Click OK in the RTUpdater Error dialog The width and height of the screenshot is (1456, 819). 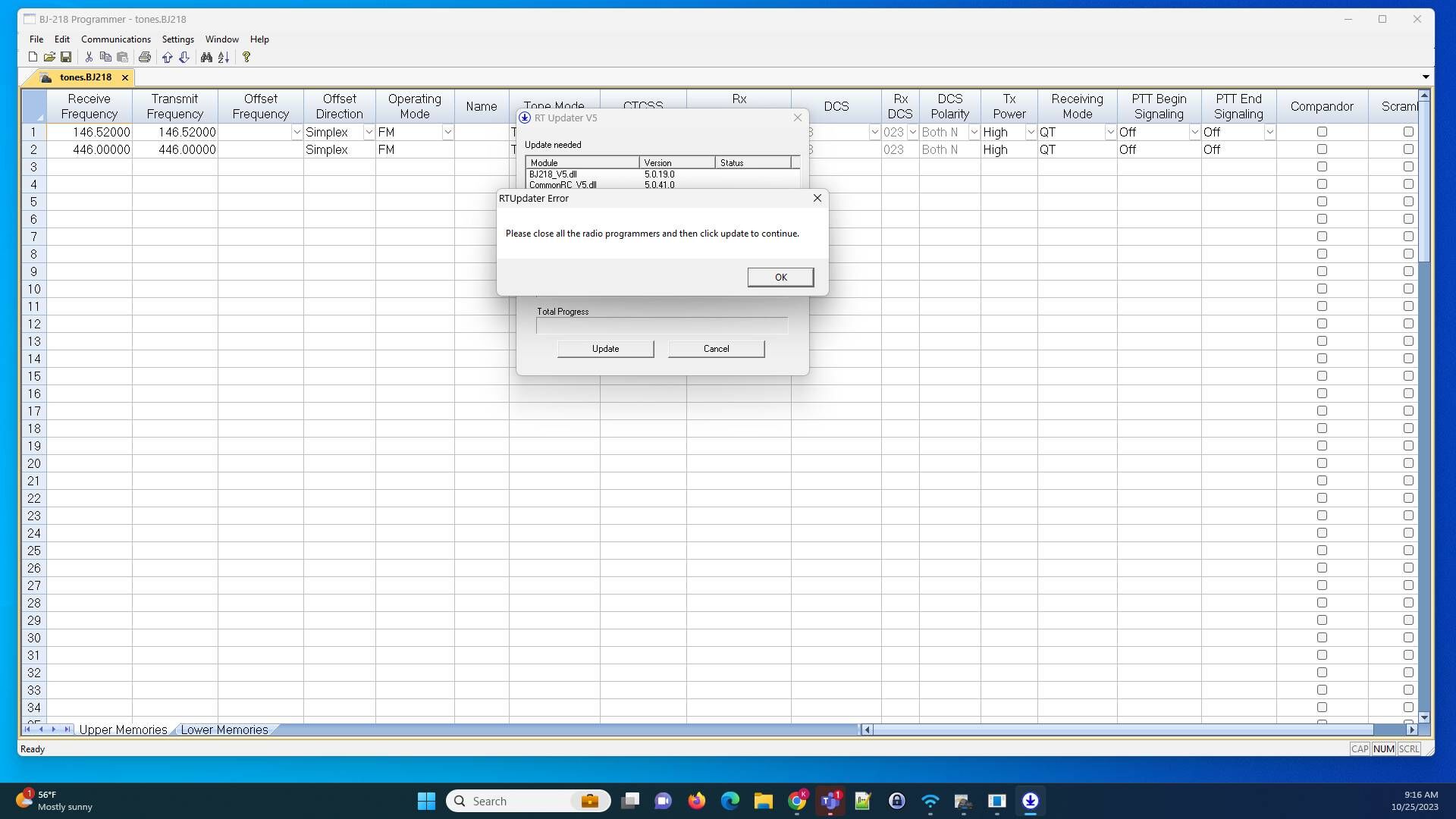pos(780,278)
